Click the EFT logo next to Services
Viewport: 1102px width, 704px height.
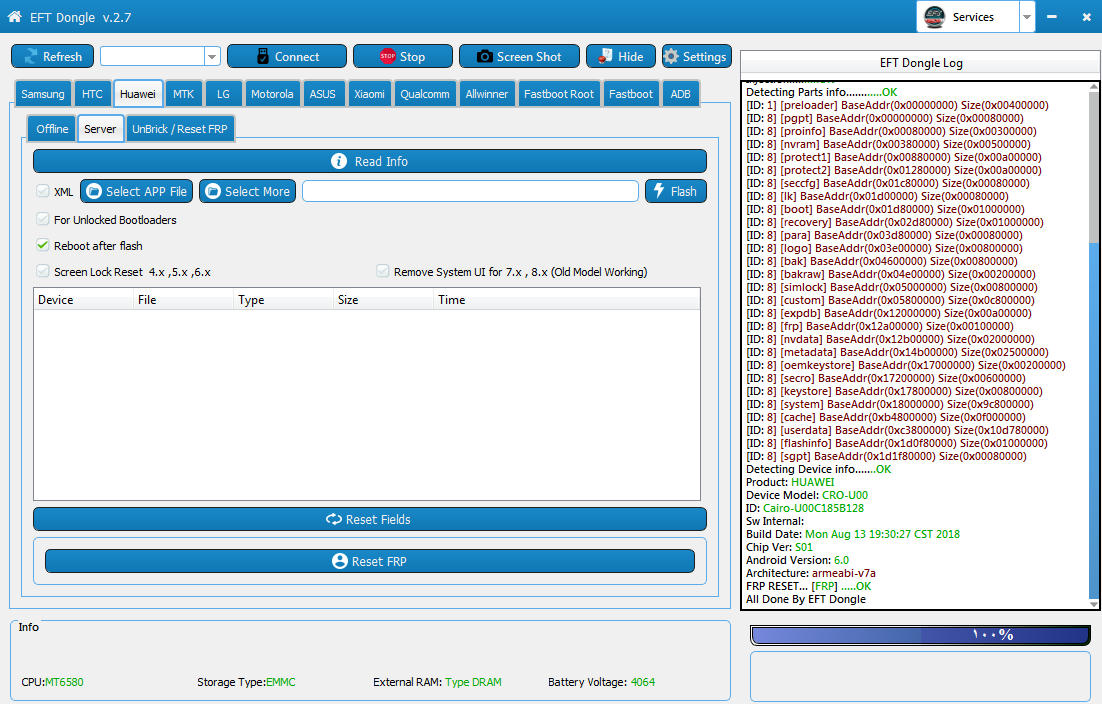(934, 17)
